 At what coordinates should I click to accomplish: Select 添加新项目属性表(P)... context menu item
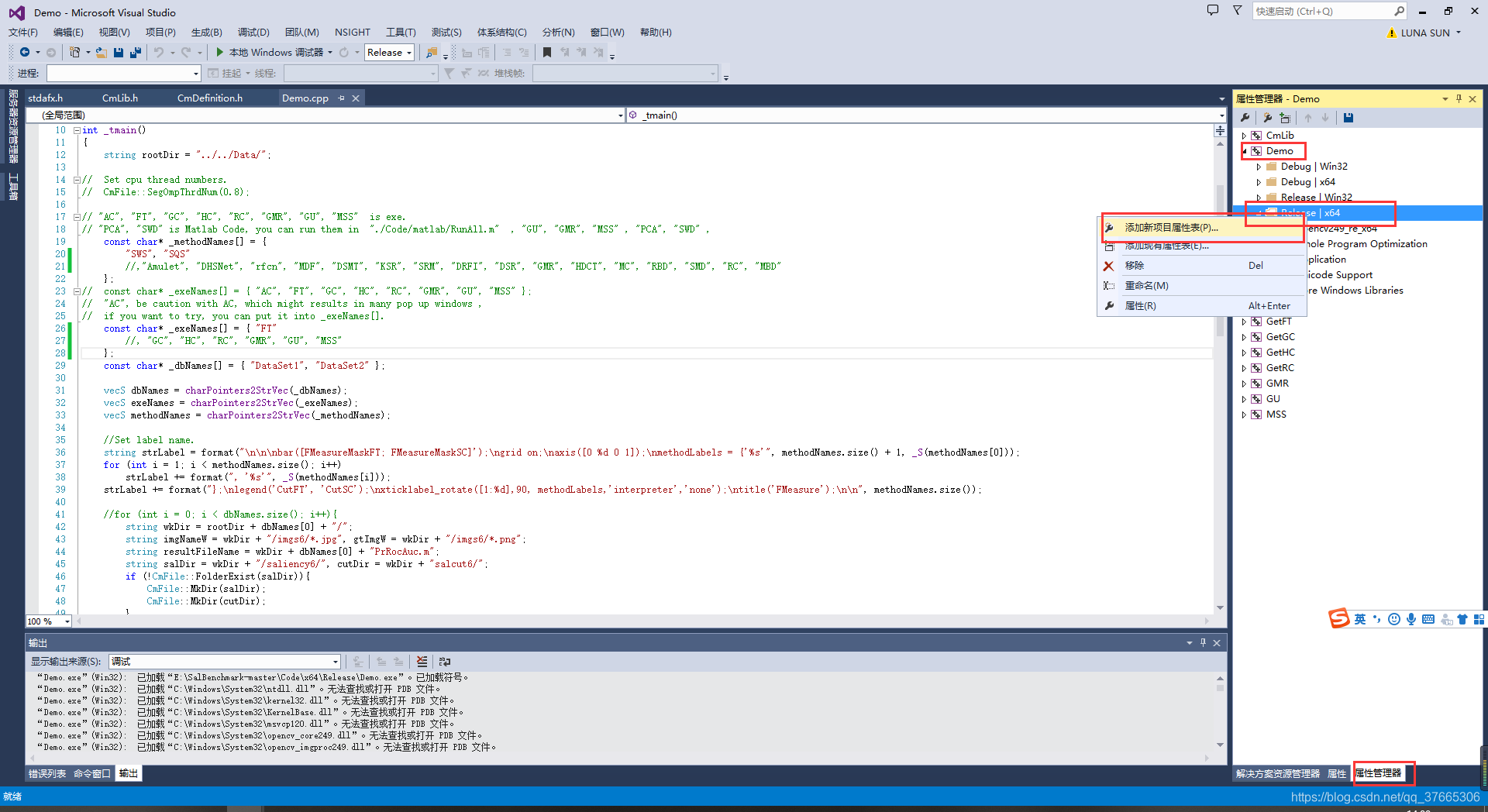1202,228
